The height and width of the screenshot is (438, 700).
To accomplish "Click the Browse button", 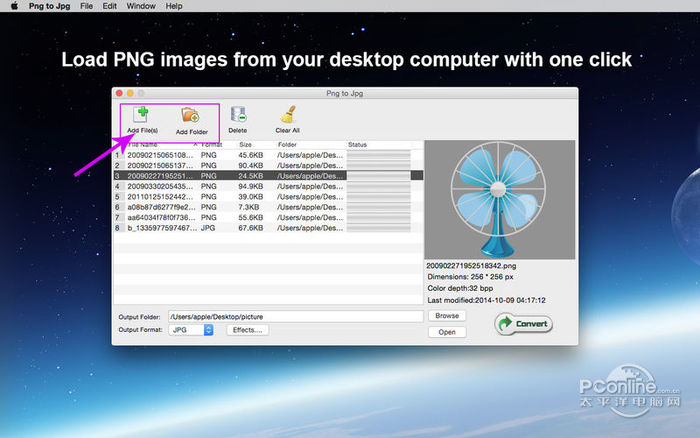I will coord(447,316).
